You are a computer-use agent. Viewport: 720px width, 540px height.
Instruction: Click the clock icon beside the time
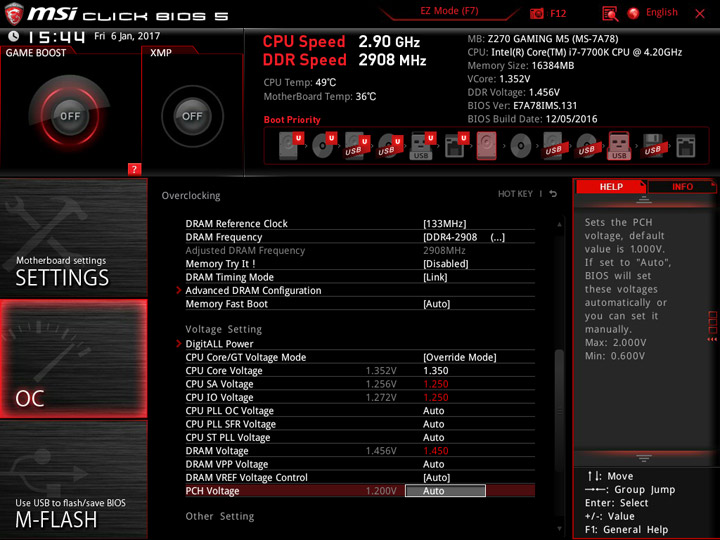coord(14,36)
